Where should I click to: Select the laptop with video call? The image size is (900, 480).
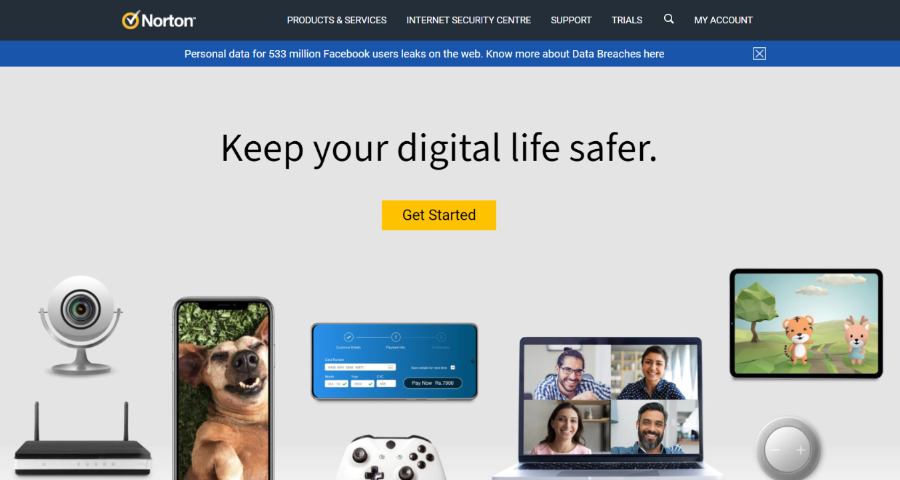point(610,408)
